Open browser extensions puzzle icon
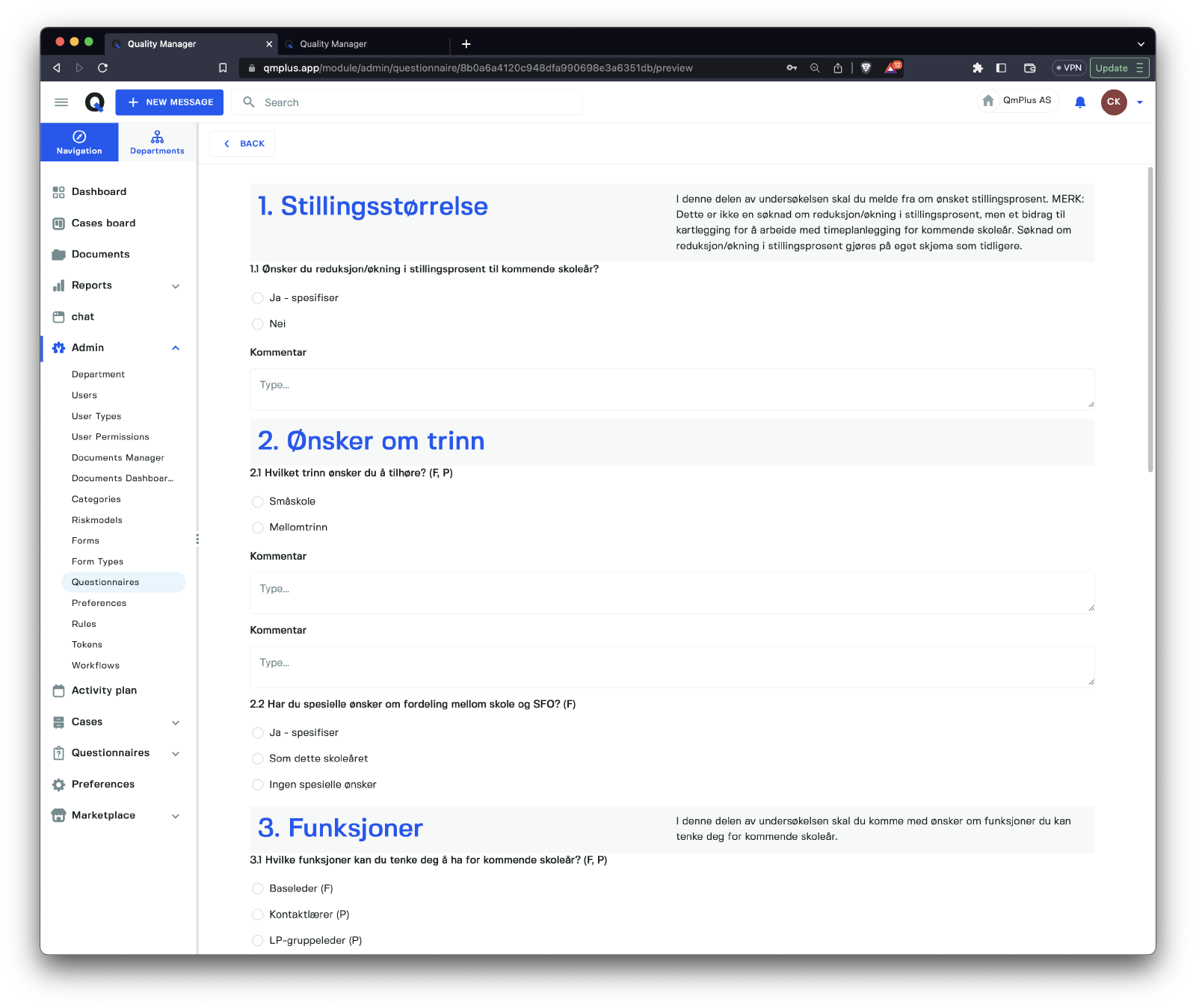1196x1008 pixels. tap(977, 68)
